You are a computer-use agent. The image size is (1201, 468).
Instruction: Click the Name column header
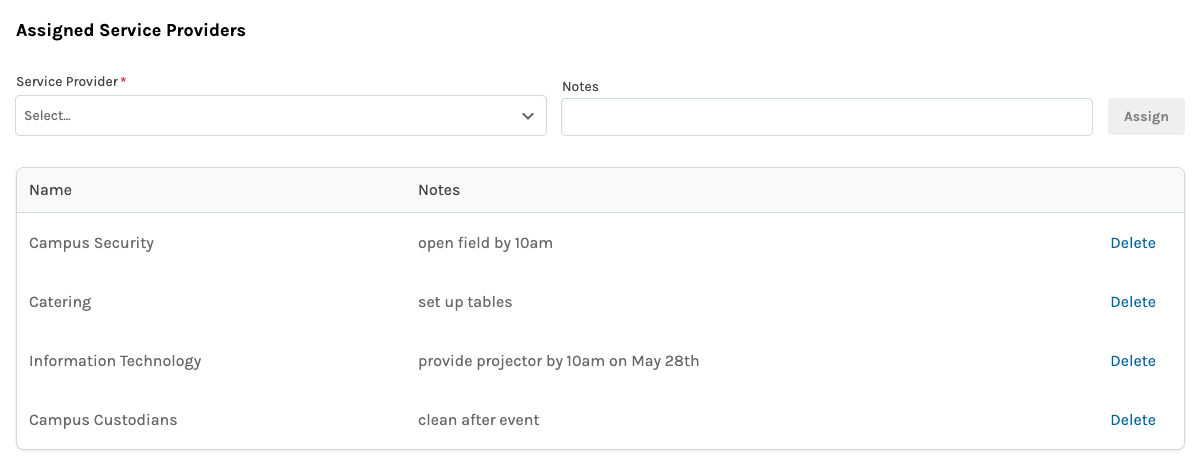coord(50,190)
